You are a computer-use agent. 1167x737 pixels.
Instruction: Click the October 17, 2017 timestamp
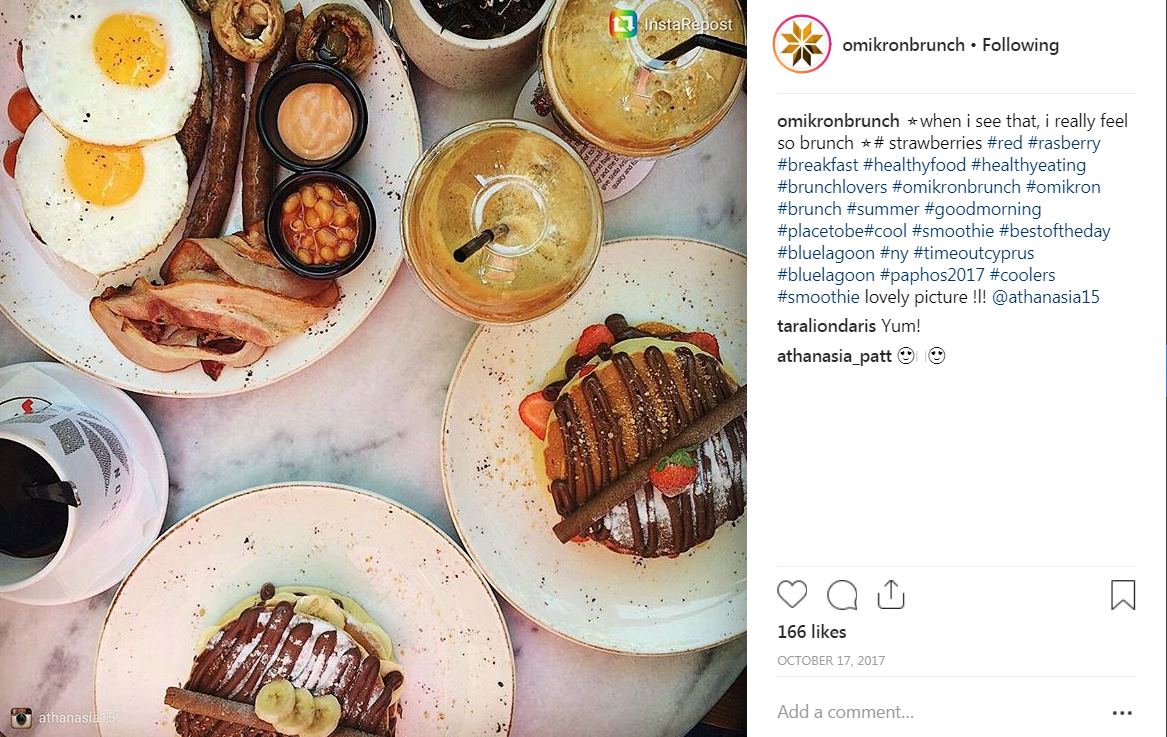[831, 660]
